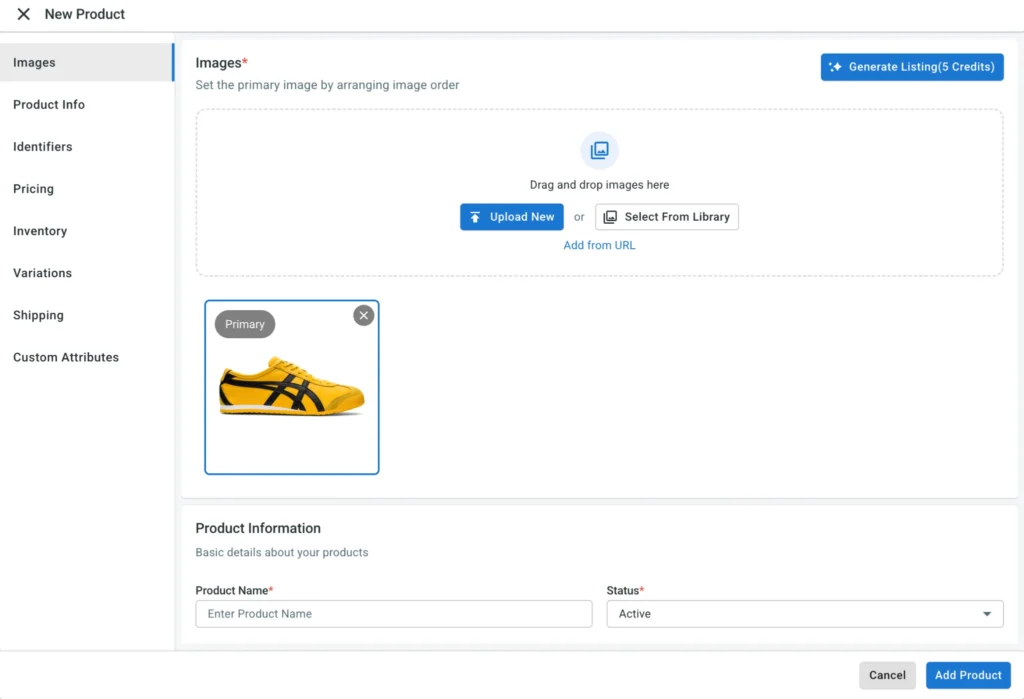Choose Select From Library button
1024x699 pixels.
tap(667, 217)
